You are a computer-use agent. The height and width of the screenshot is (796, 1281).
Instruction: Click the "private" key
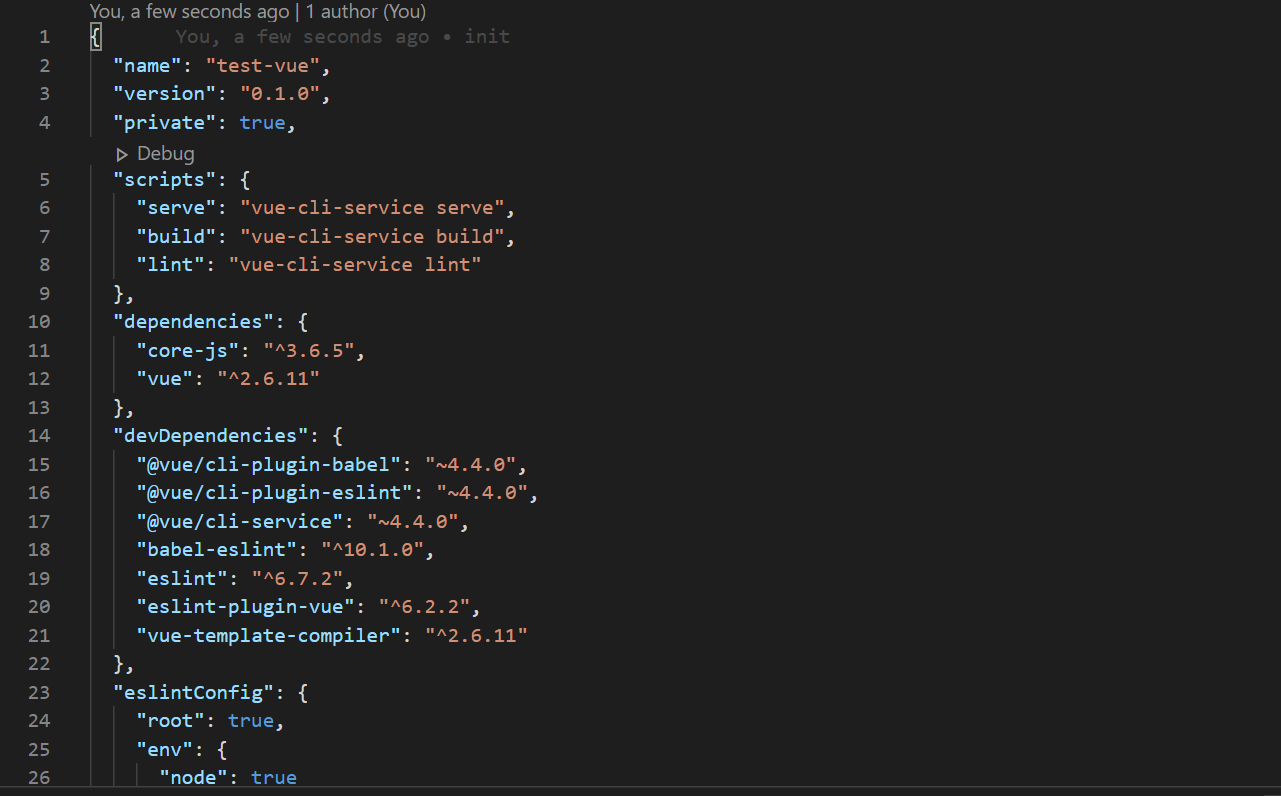click(x=165, y=123)
